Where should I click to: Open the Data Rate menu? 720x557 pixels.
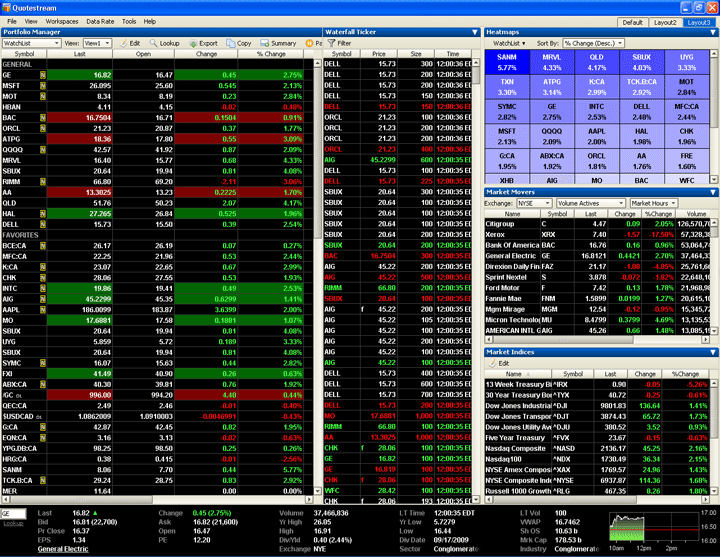click(100, 20)
